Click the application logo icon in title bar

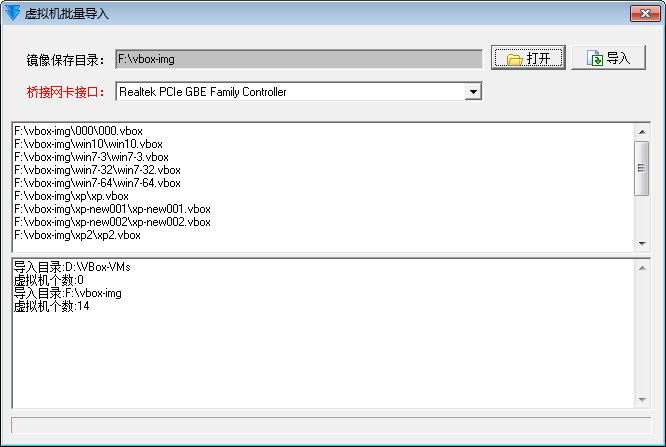[x=12, y=13]
